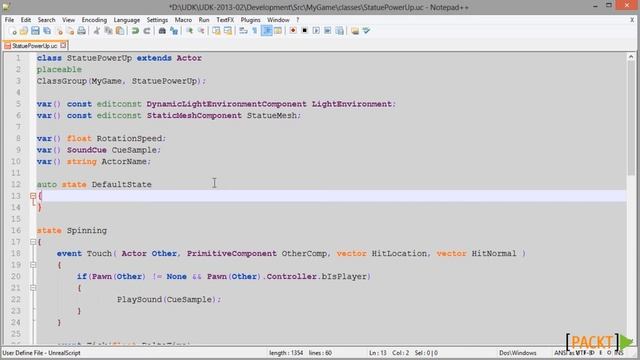Click the Redo toolbar icon
The image size is (640, 360).
(147, 31)
